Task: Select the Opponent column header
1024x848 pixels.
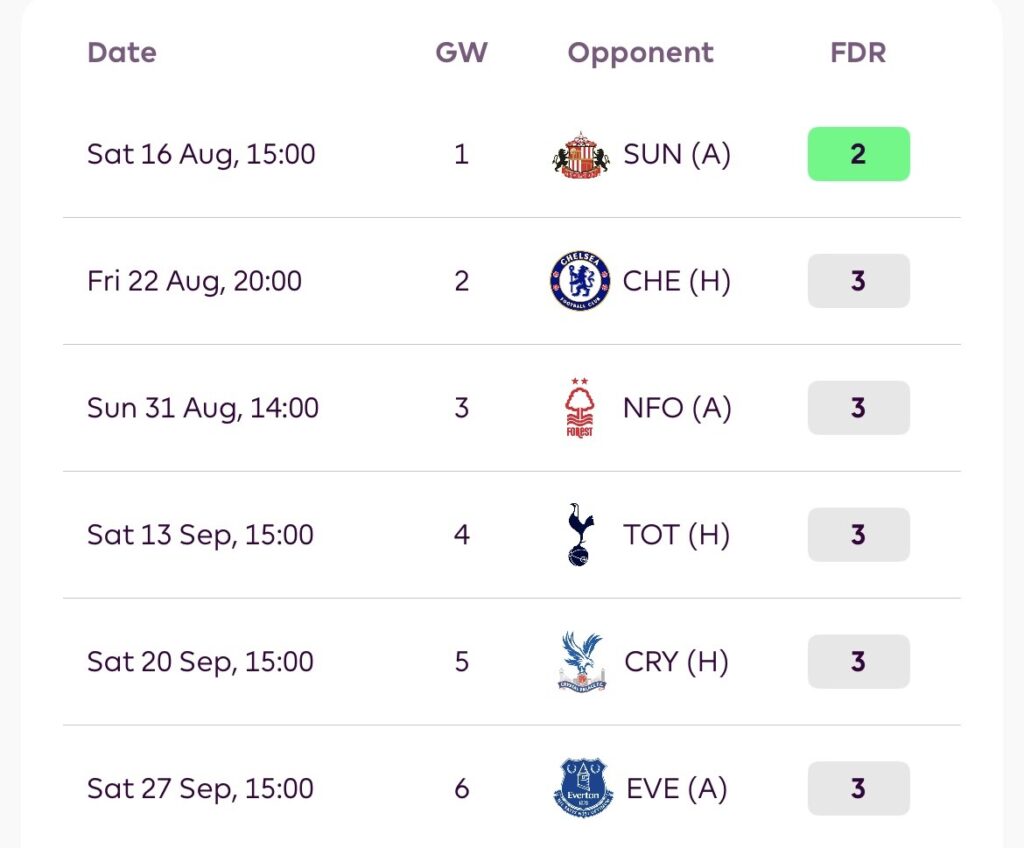Action: (x=641, y=54)
